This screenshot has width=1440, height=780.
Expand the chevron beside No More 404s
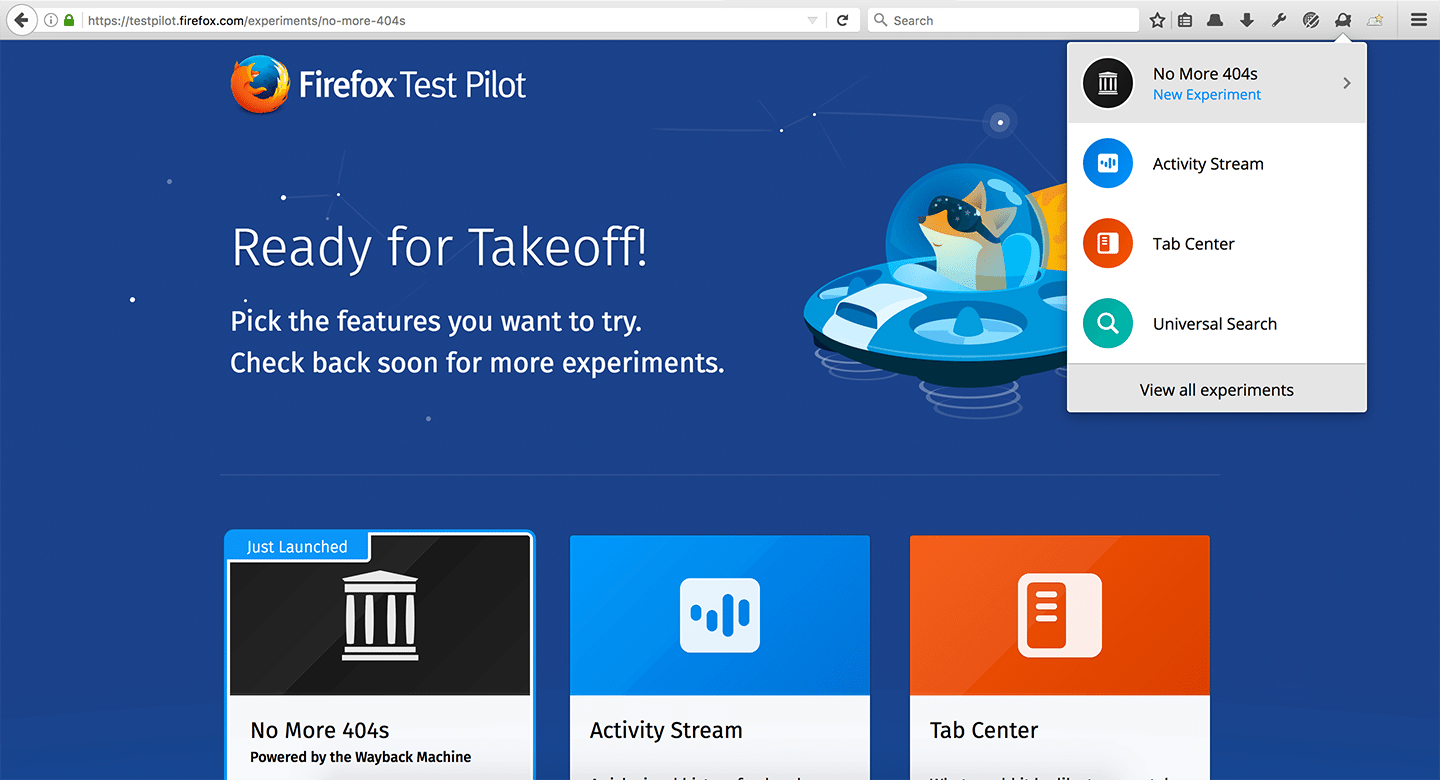pyautogui.click(x=1347, y=83)
